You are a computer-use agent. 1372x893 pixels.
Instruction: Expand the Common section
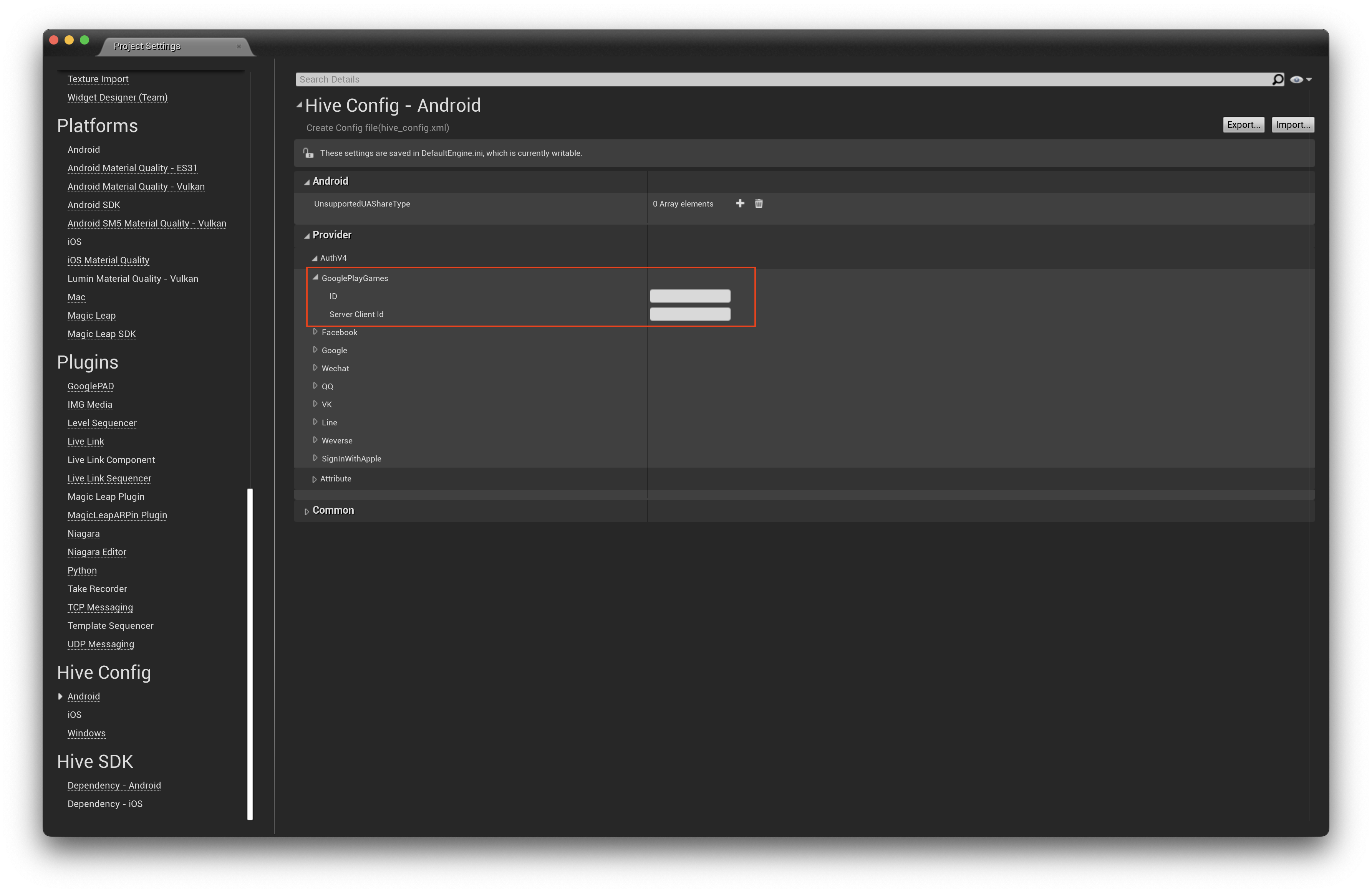pos(307,511)
